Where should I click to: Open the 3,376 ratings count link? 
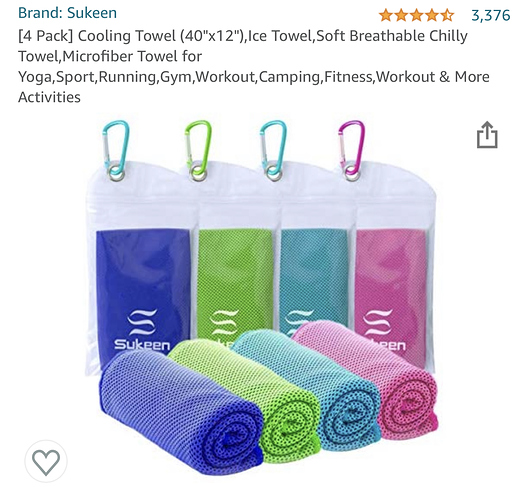491,15
